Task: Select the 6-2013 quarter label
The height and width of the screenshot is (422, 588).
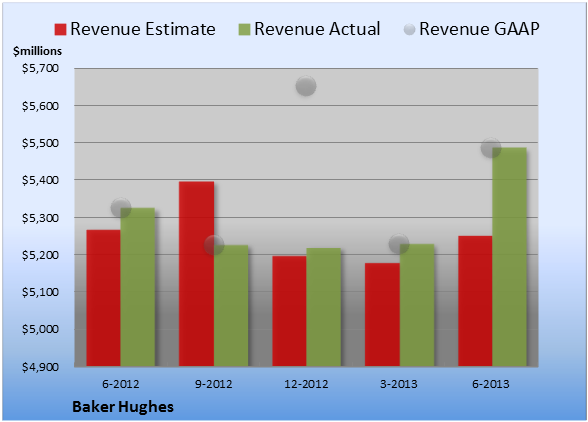Action: (x=491, y=384)
